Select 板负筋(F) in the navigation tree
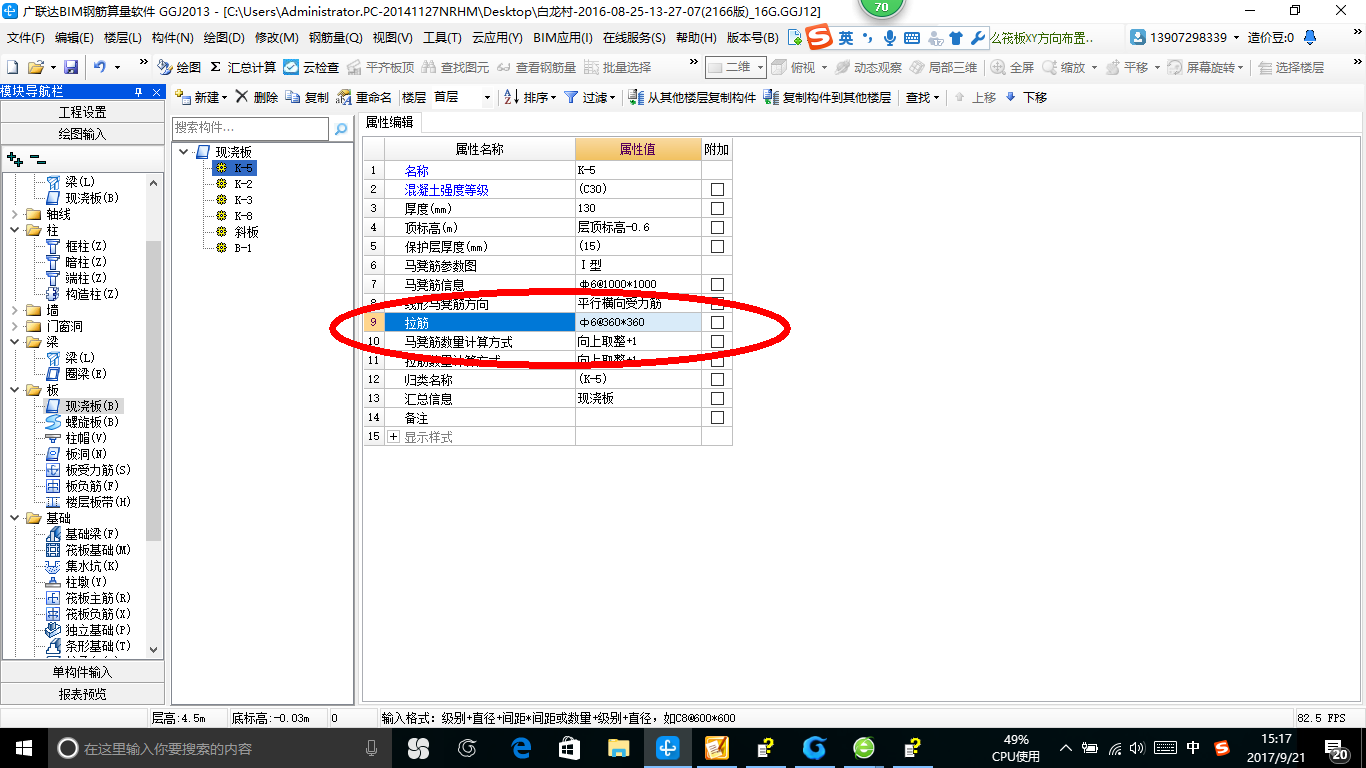 92,486
